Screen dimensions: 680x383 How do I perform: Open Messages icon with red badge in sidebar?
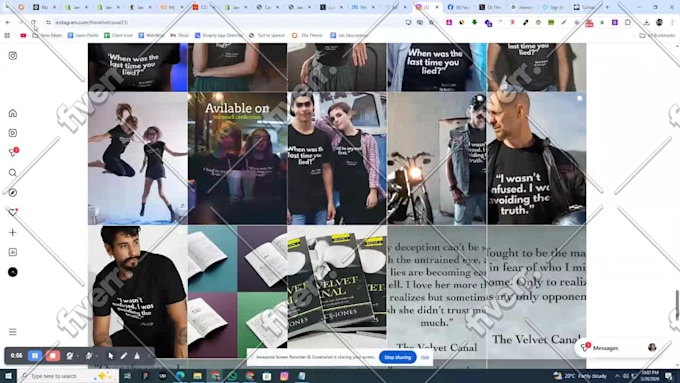[x=13, y=152]
